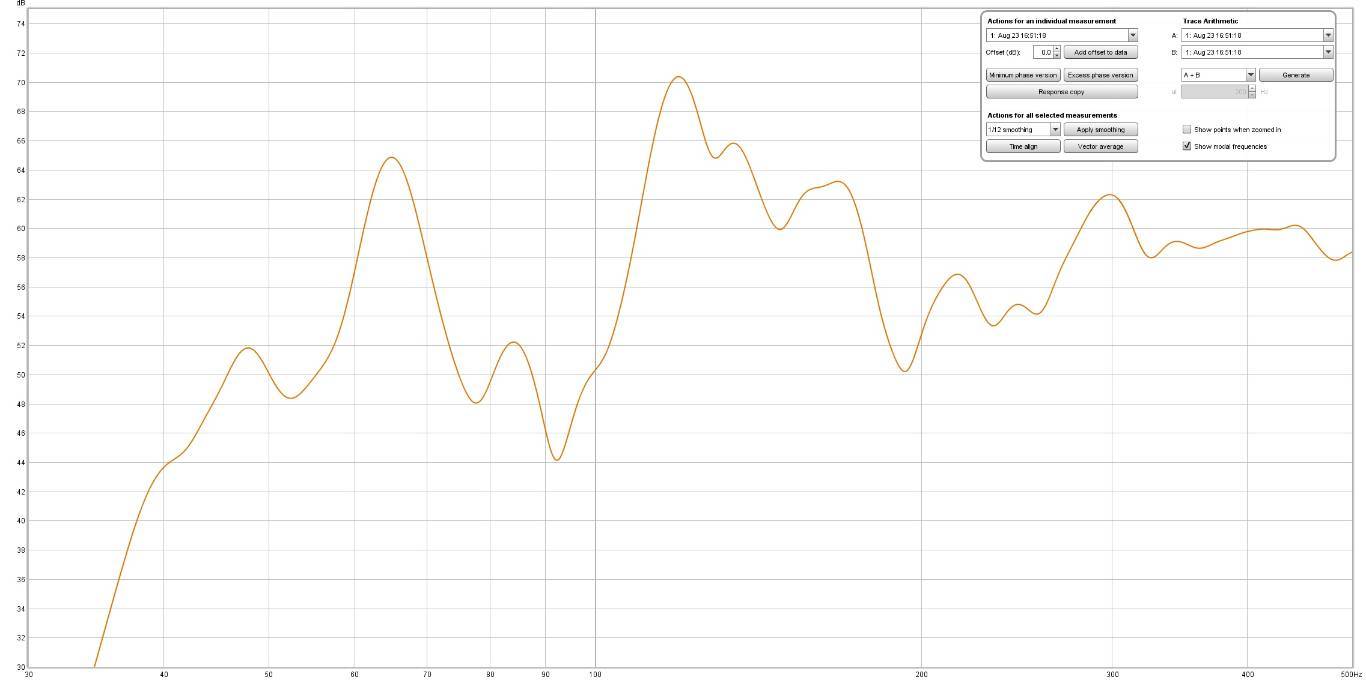
Task: Decrease the Offset (dB) value with down arrow
Action: (1056, 55)
